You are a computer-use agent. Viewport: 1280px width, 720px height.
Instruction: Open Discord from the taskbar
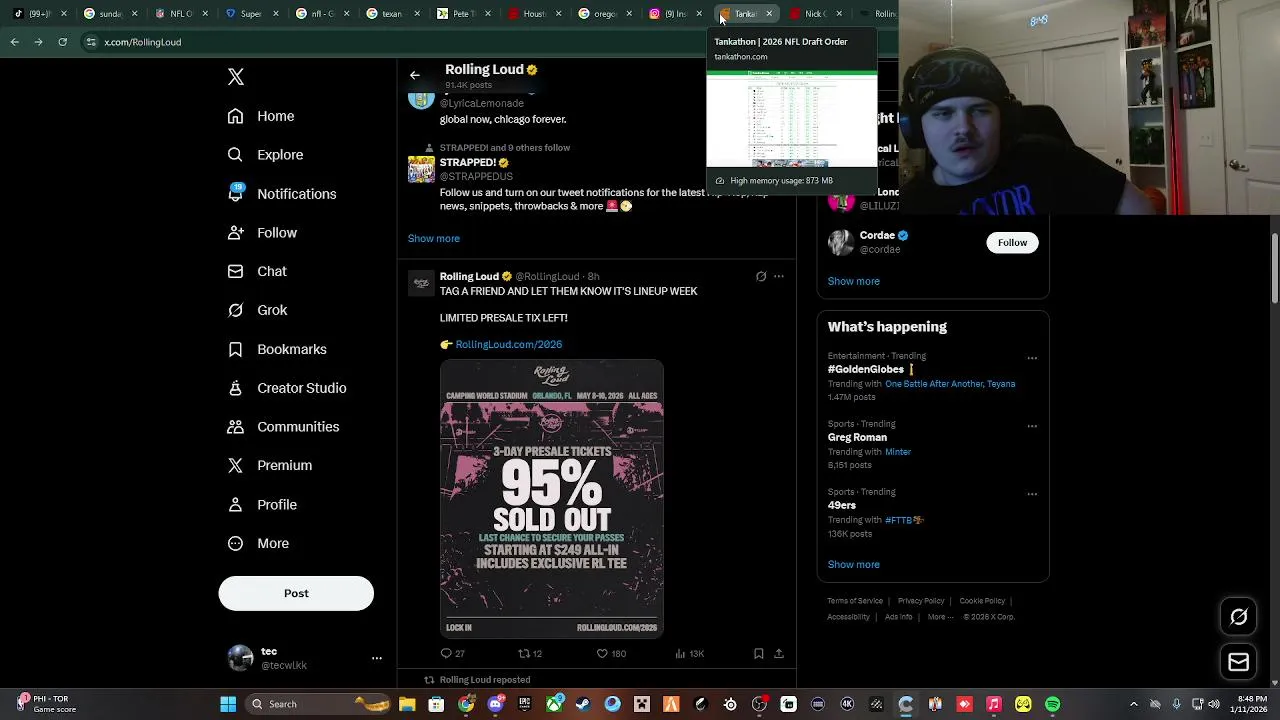point(495,704)
